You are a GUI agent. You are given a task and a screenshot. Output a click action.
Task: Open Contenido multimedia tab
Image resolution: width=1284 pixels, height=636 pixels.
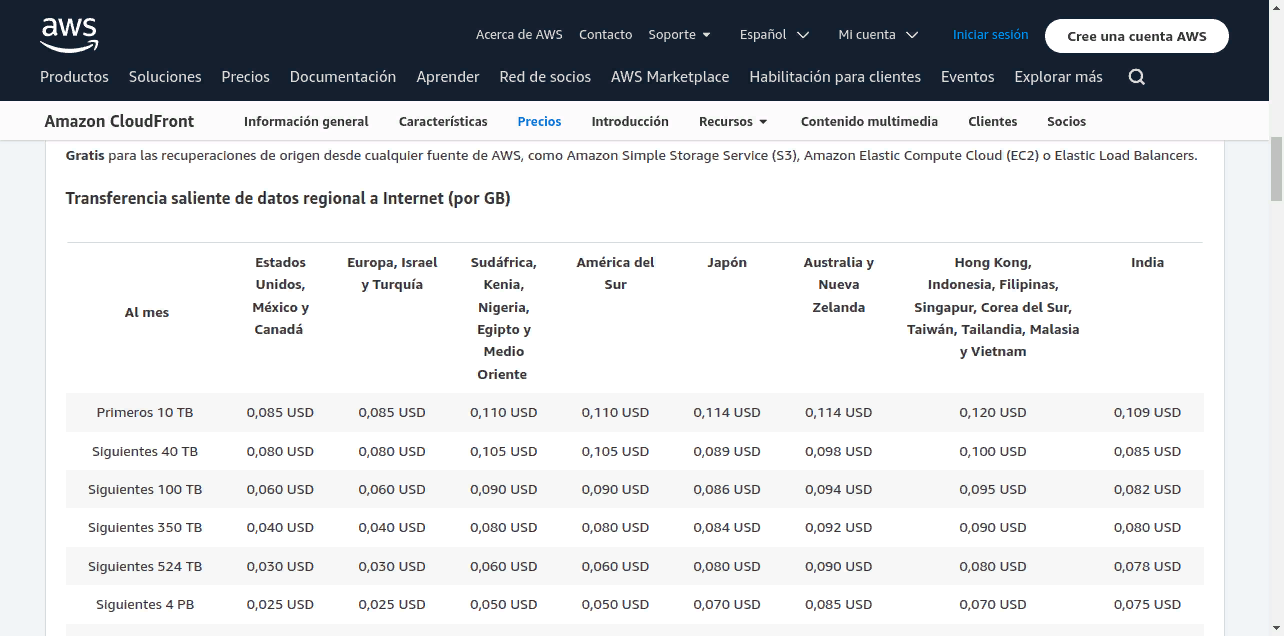coord(869,121)
